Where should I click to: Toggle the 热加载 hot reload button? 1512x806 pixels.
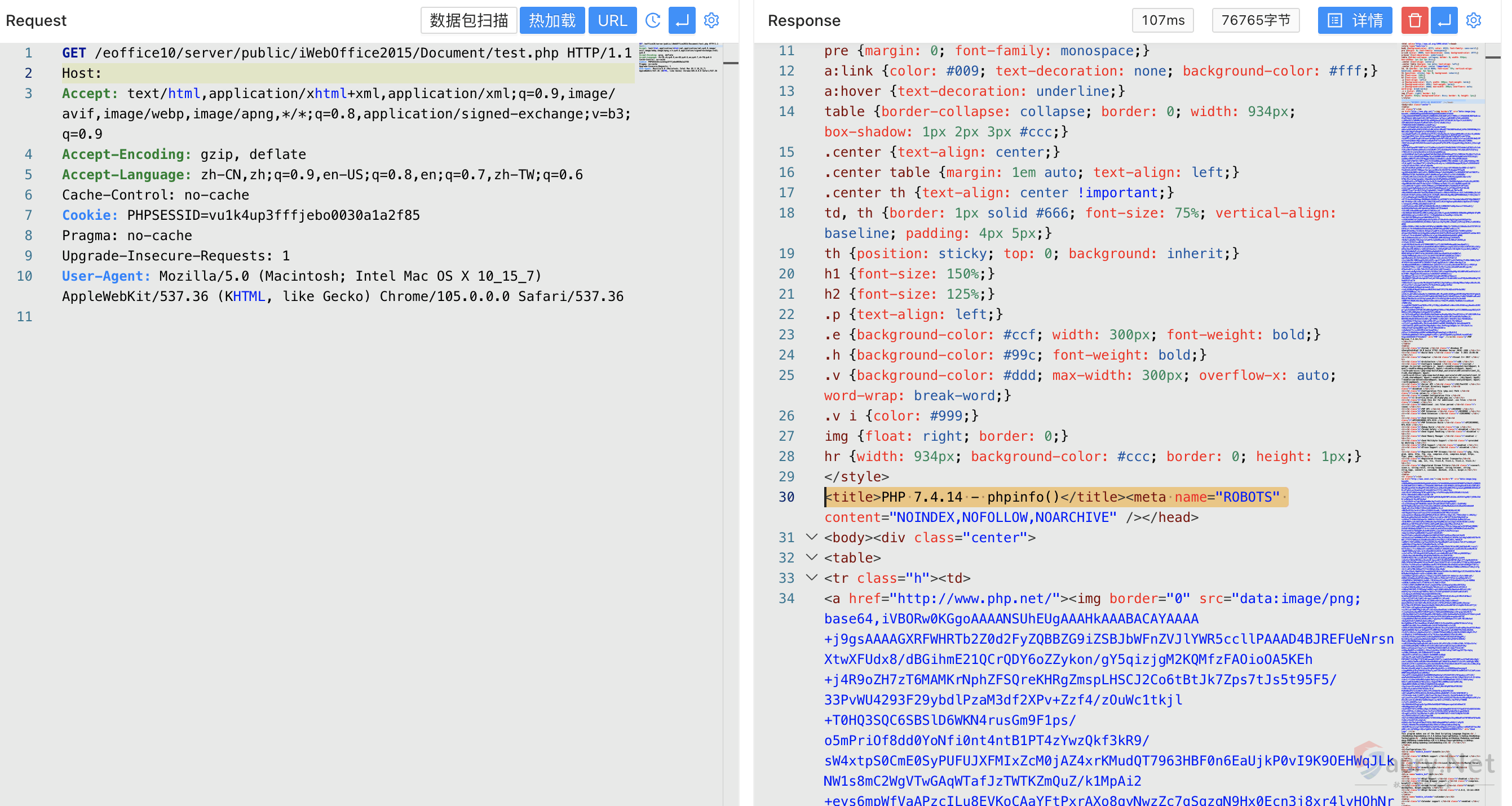pyautogui.click(x=552, y=20)
